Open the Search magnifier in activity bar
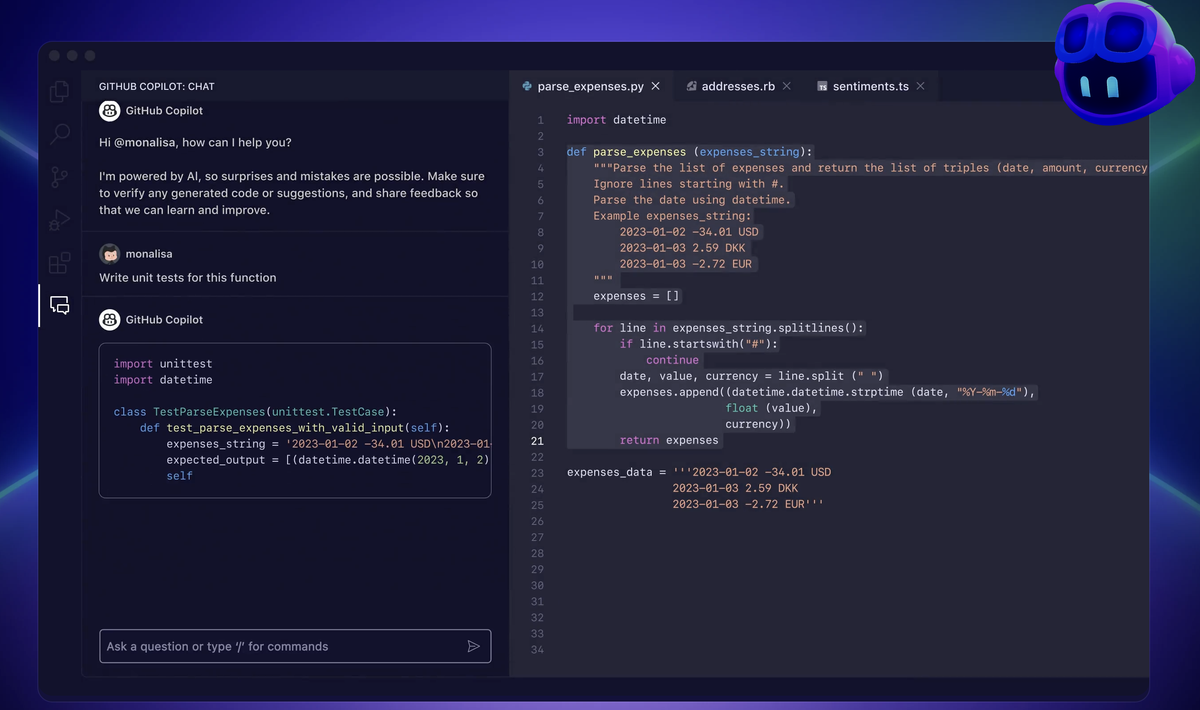This screenshot has width=1200, height=710. pyautogui.click(x=60, y=134)
